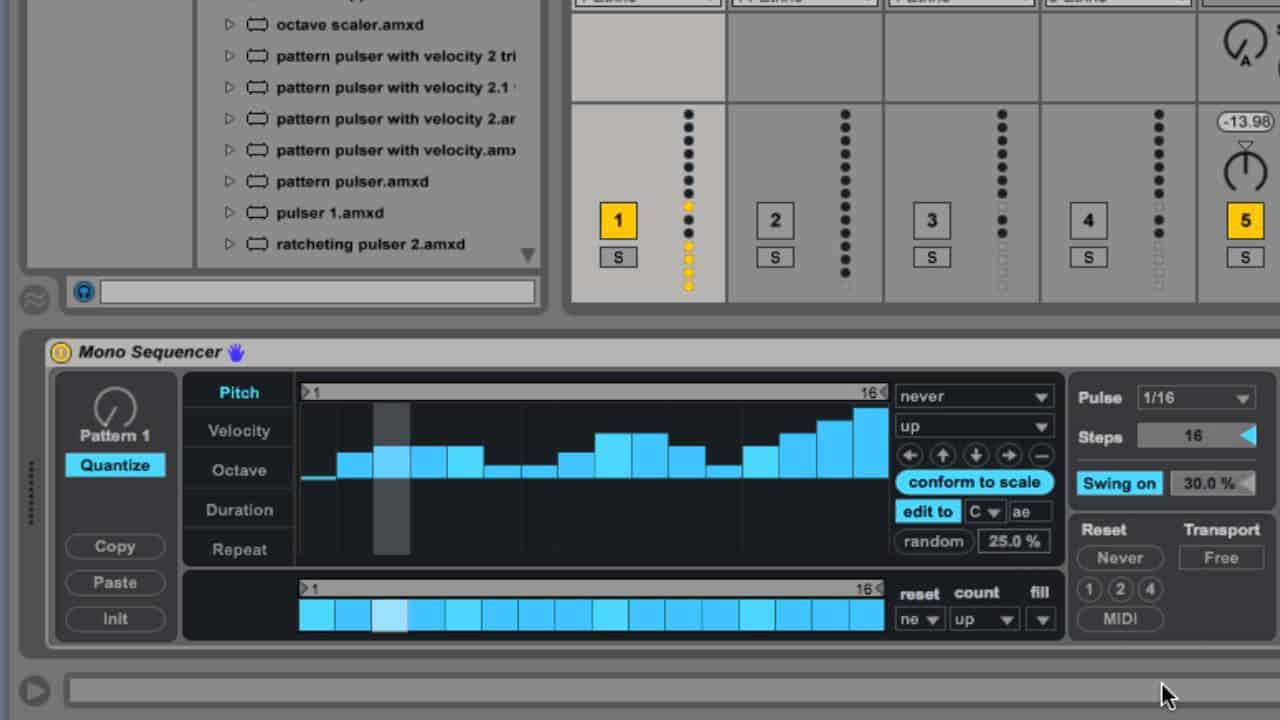Click the shift-up arrow icon

pos(943,455)
